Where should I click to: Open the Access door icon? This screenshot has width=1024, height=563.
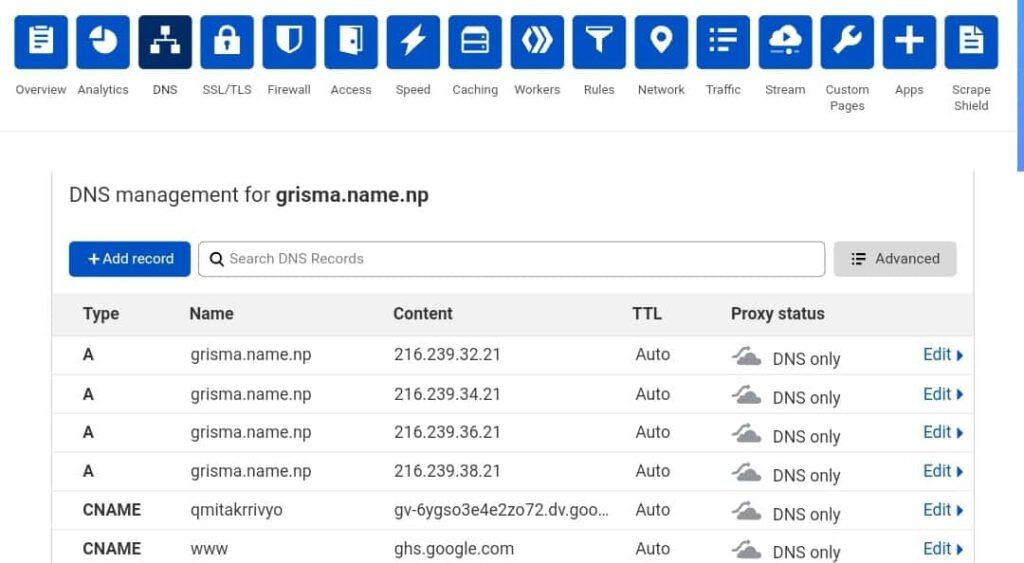tap(351, 42)
